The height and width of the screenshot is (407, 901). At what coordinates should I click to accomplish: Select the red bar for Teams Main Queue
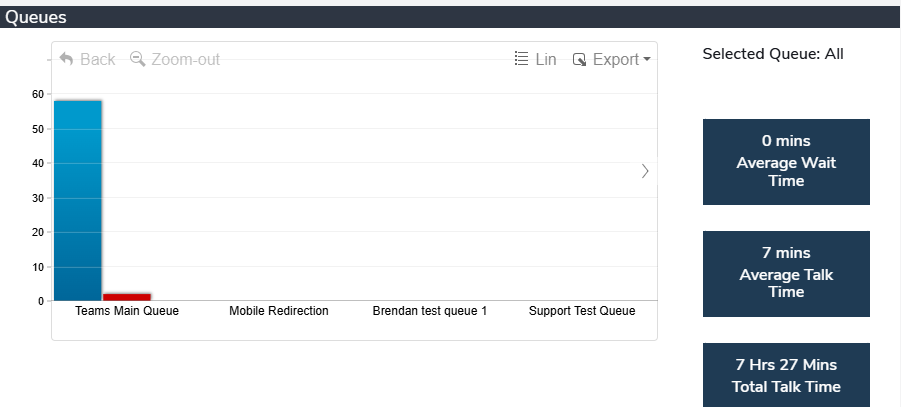coord(127,296)
